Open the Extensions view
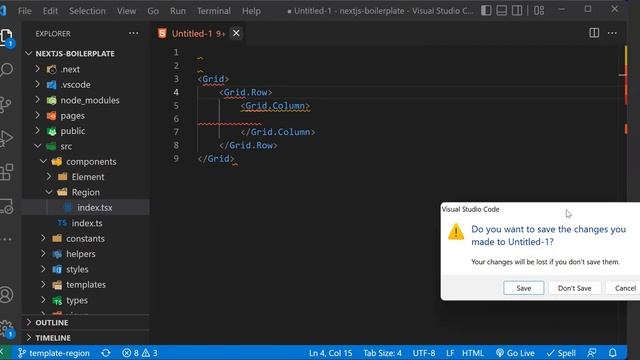Image resolution: width=640 pixels, height=360 pixels. tap(6, 172)
